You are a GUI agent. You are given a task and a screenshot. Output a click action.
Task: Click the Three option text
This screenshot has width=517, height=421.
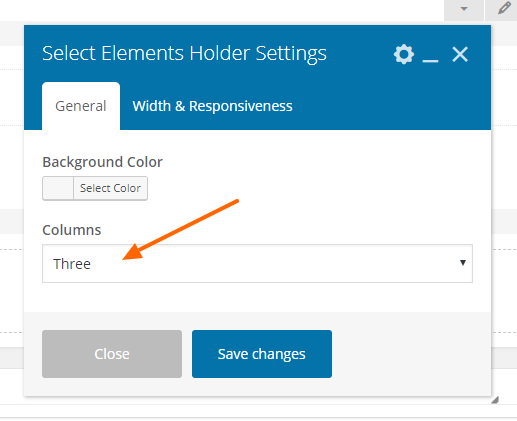tap(72, 264)
